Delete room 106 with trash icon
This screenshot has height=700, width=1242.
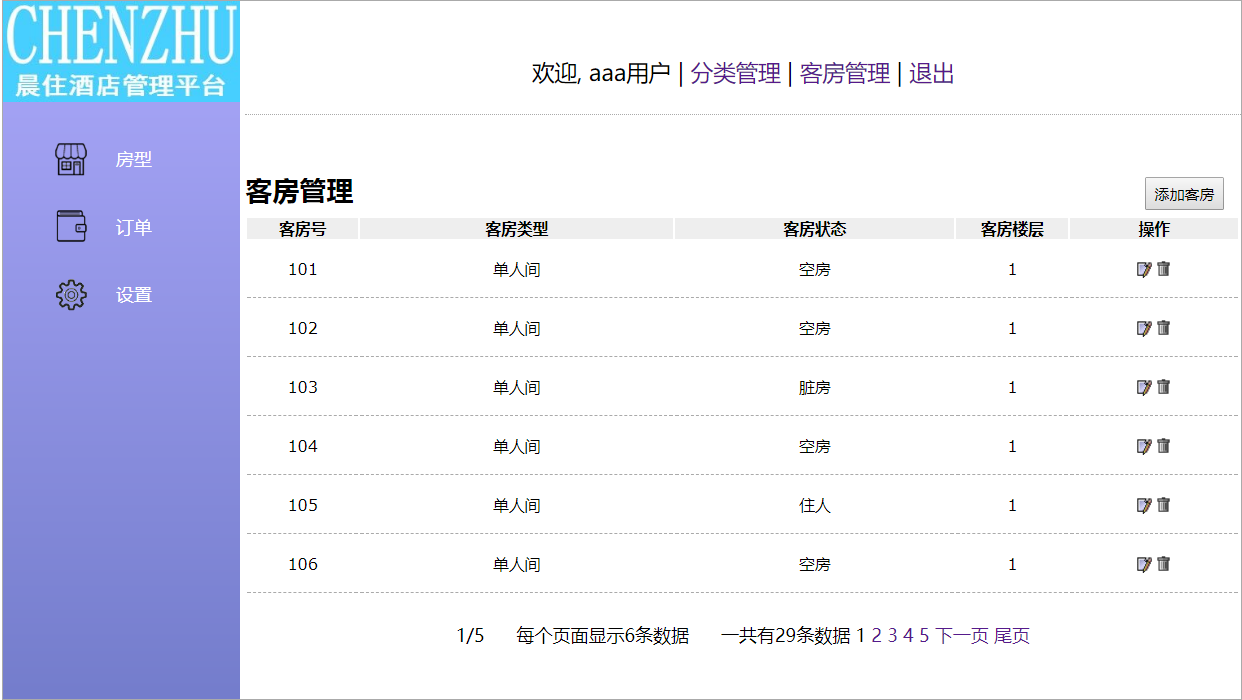coord(1163,564)
